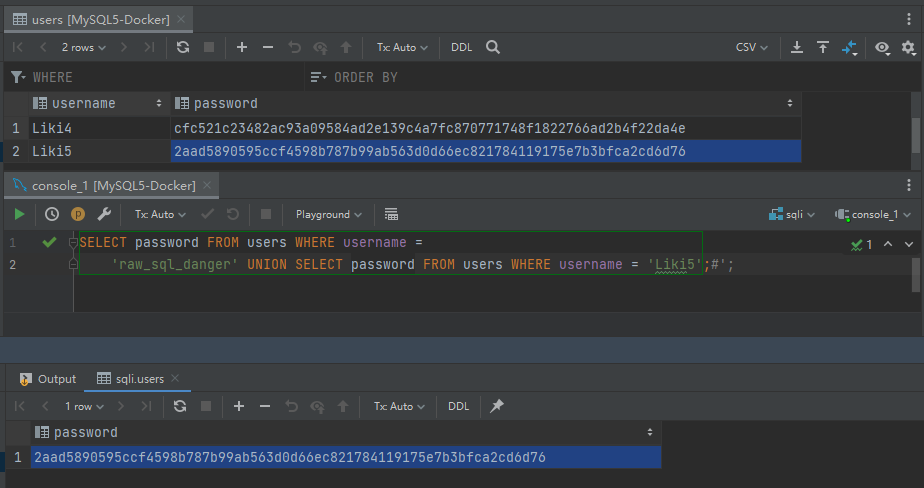Open the CSV export format dropdown
This screenshot has height=488, width=924.
pos(752,47)
